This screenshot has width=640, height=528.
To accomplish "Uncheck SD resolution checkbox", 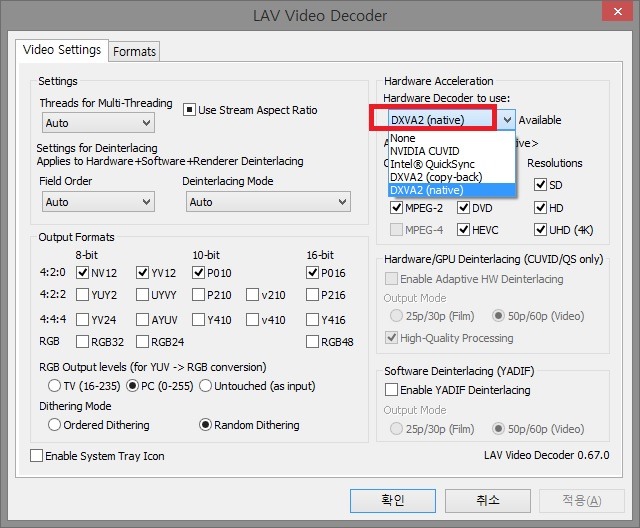I will tap(540, 185).
